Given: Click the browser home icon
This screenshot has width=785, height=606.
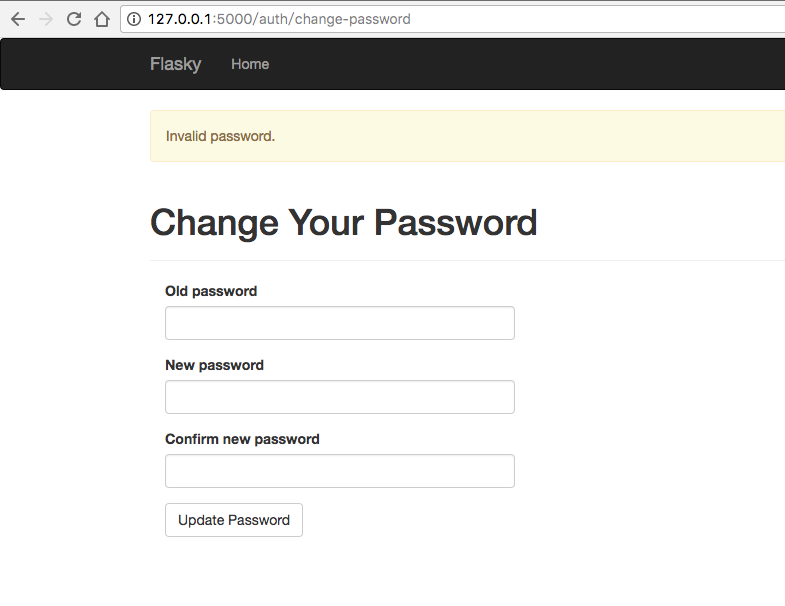Looking at the screenshot, I should click(x=101, y=19).
